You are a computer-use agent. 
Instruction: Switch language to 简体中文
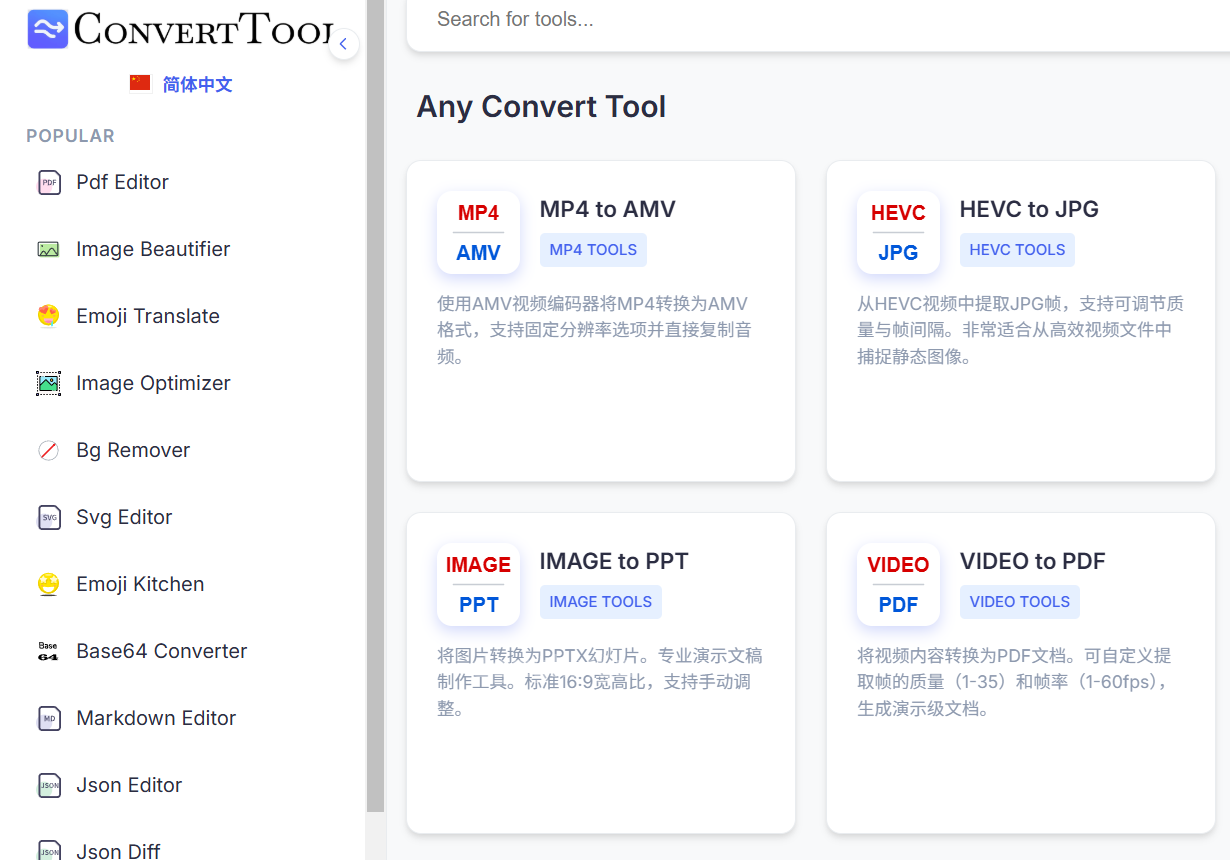coord(183,84)
